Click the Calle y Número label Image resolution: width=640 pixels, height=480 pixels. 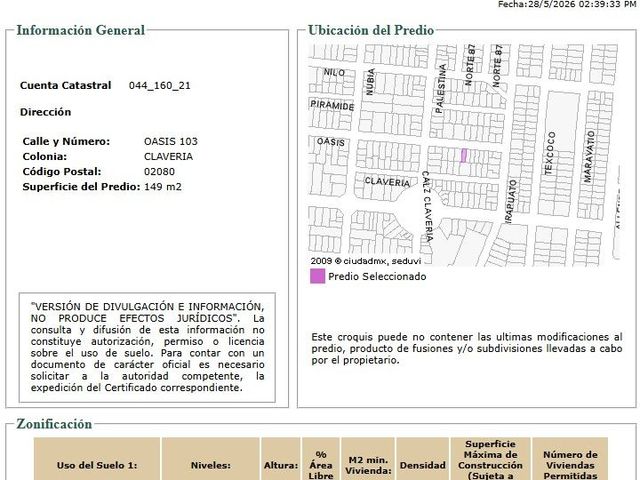click(66, 141)
